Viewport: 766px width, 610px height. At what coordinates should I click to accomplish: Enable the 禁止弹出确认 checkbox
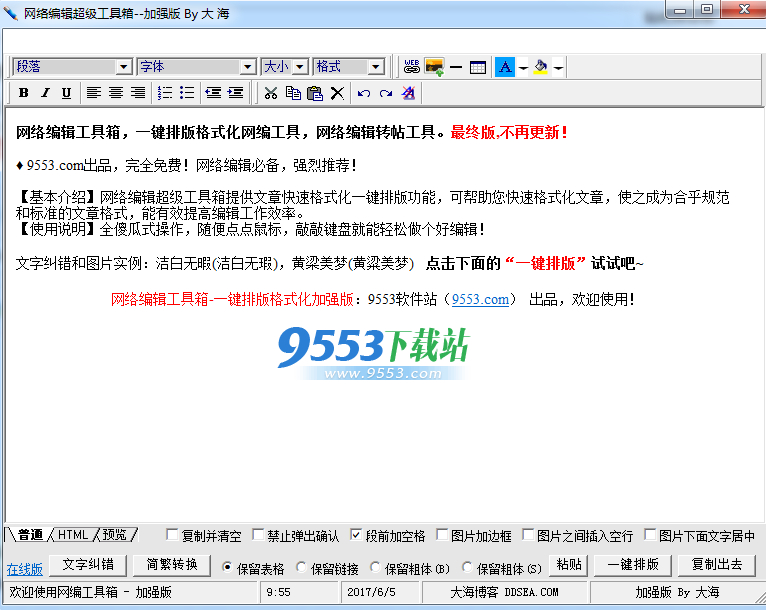click(258, 535)
